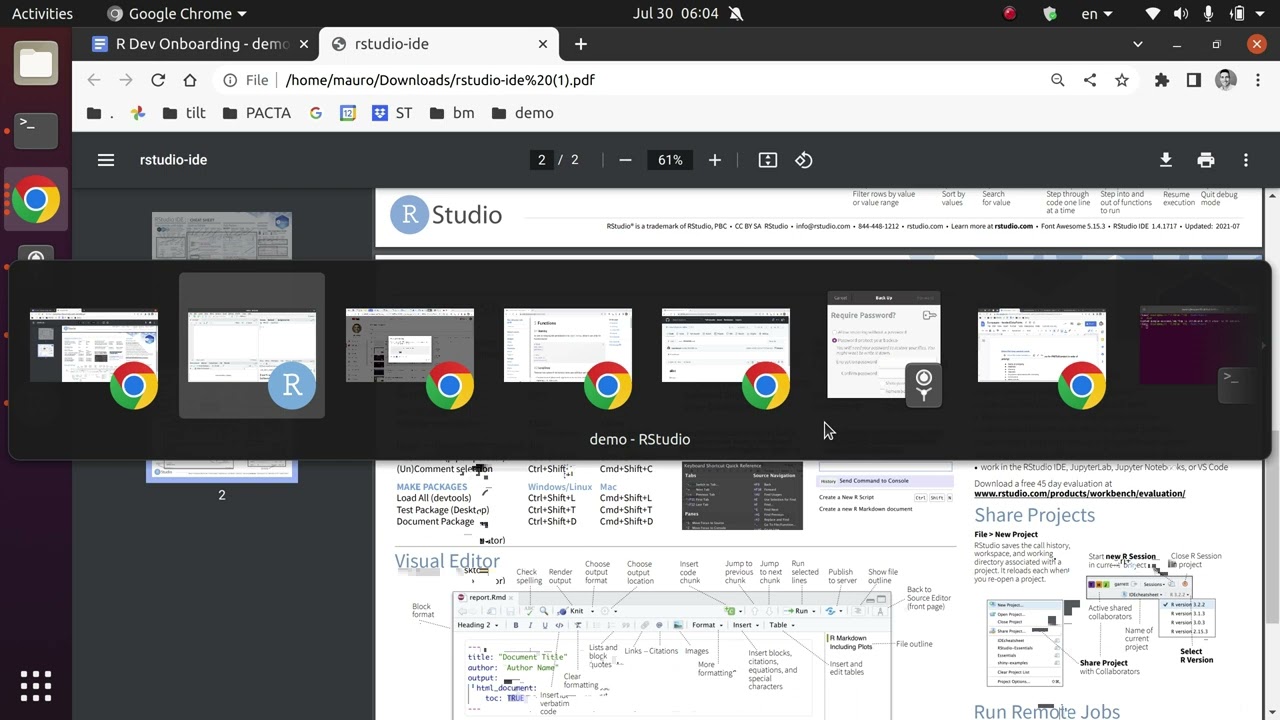The image size is (1280, 720).
Task: Open the Google Calendar bookmark icon
Action: pyautogui.click(x=348, y=113)
